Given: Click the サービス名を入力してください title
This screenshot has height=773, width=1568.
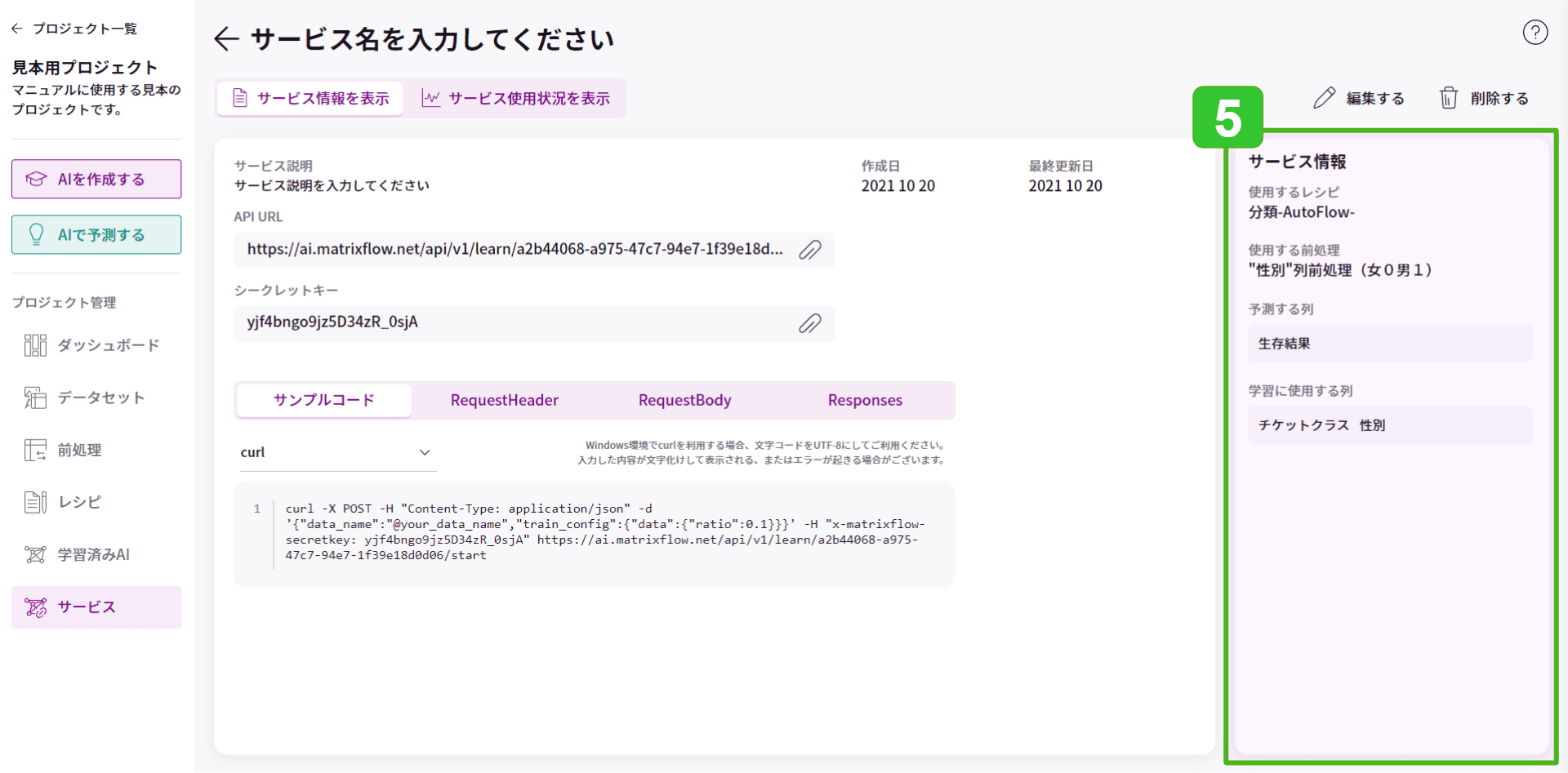Looking at the screenshot, I should tap(432, 39).
